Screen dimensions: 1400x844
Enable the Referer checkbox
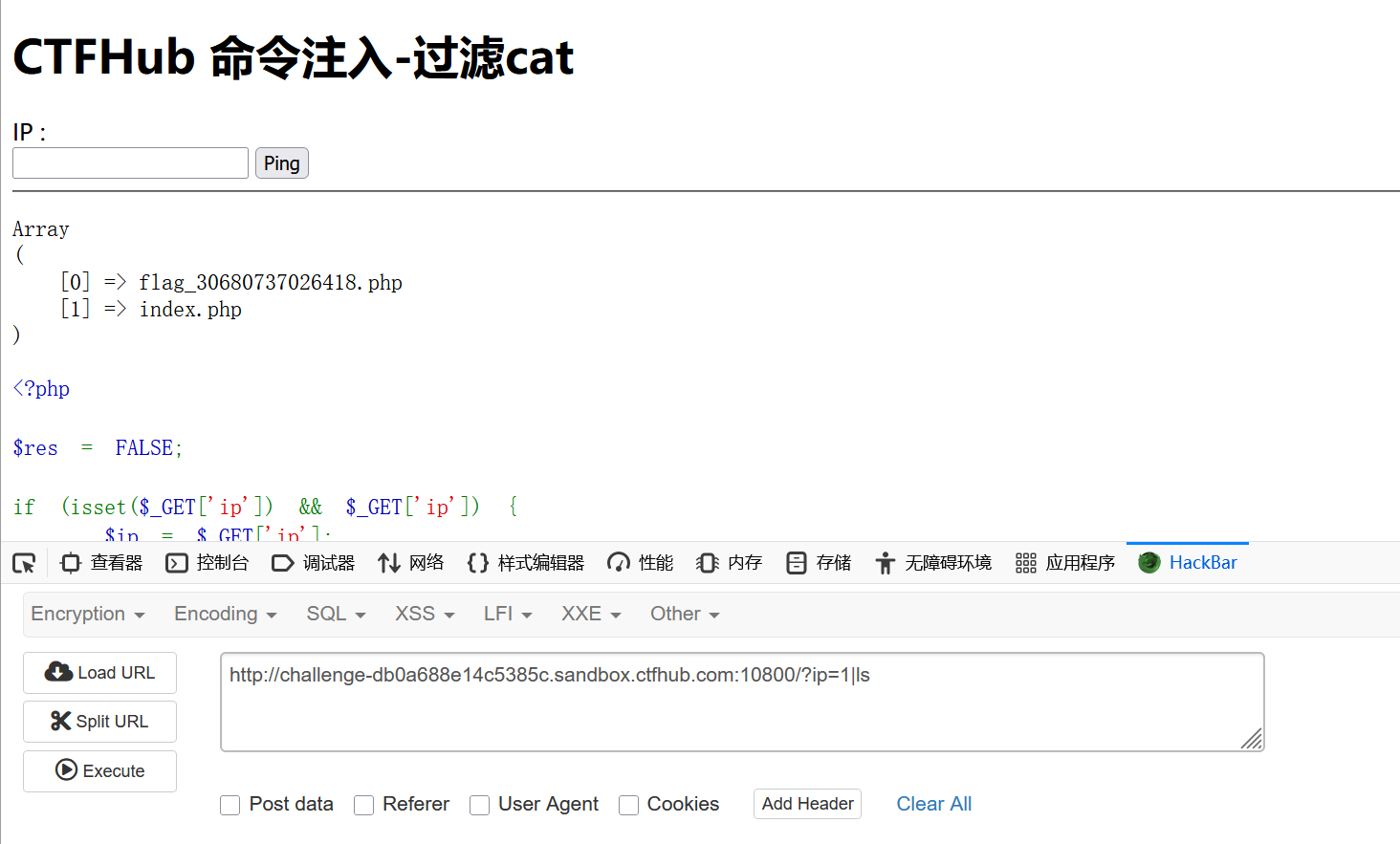click(x=363, y=806)
